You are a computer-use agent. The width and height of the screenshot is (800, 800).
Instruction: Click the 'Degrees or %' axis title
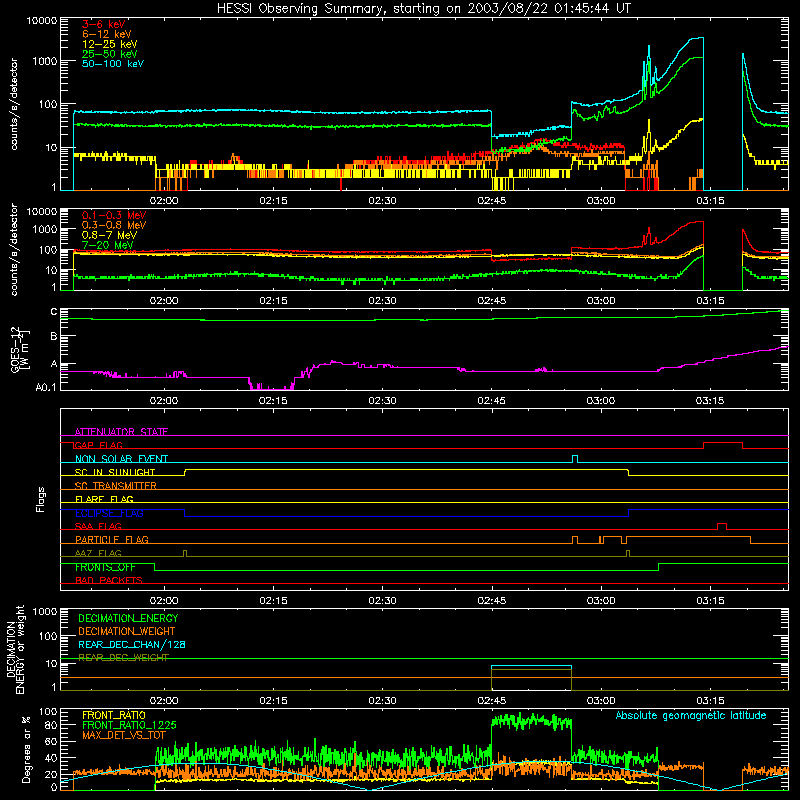(x=26, y=748)
